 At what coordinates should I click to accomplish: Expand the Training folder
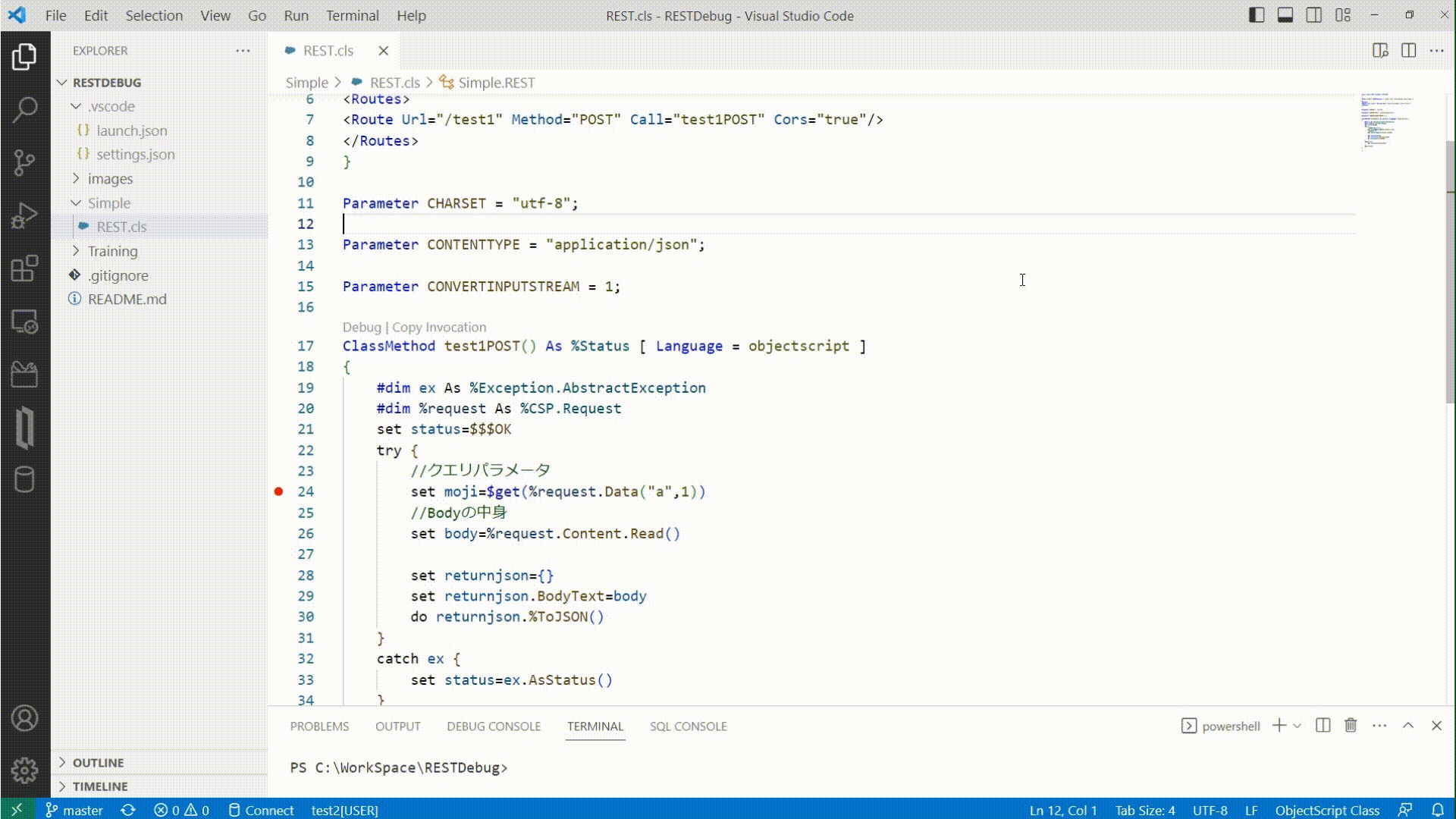[x=112, y=251]
